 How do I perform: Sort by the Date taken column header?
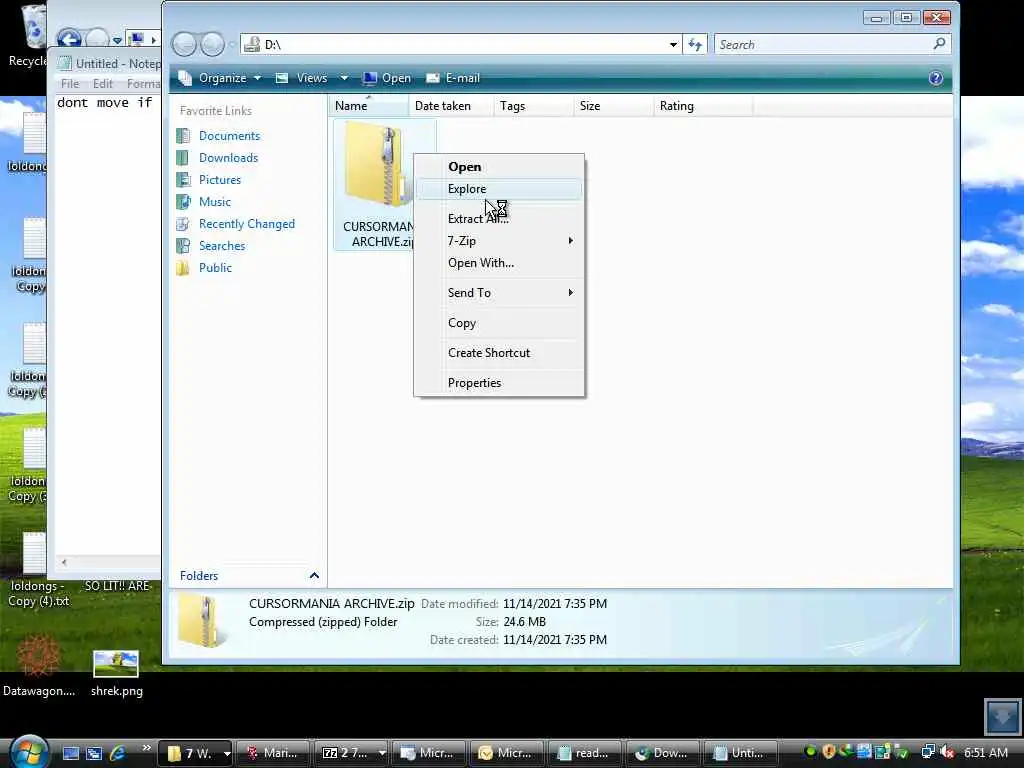coord(451,106)
